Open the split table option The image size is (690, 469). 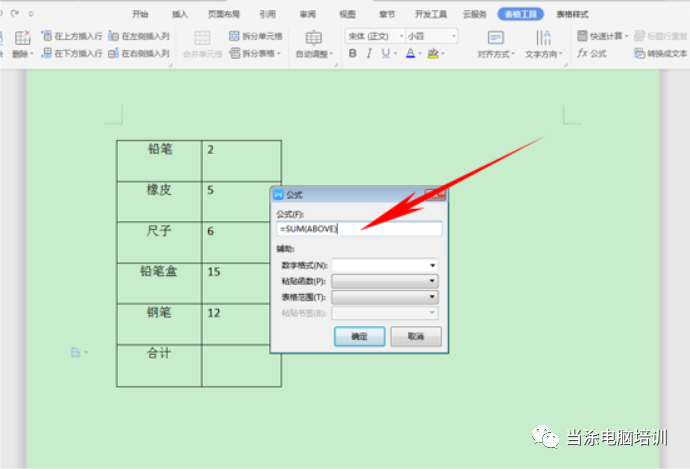tap(255, 54)
